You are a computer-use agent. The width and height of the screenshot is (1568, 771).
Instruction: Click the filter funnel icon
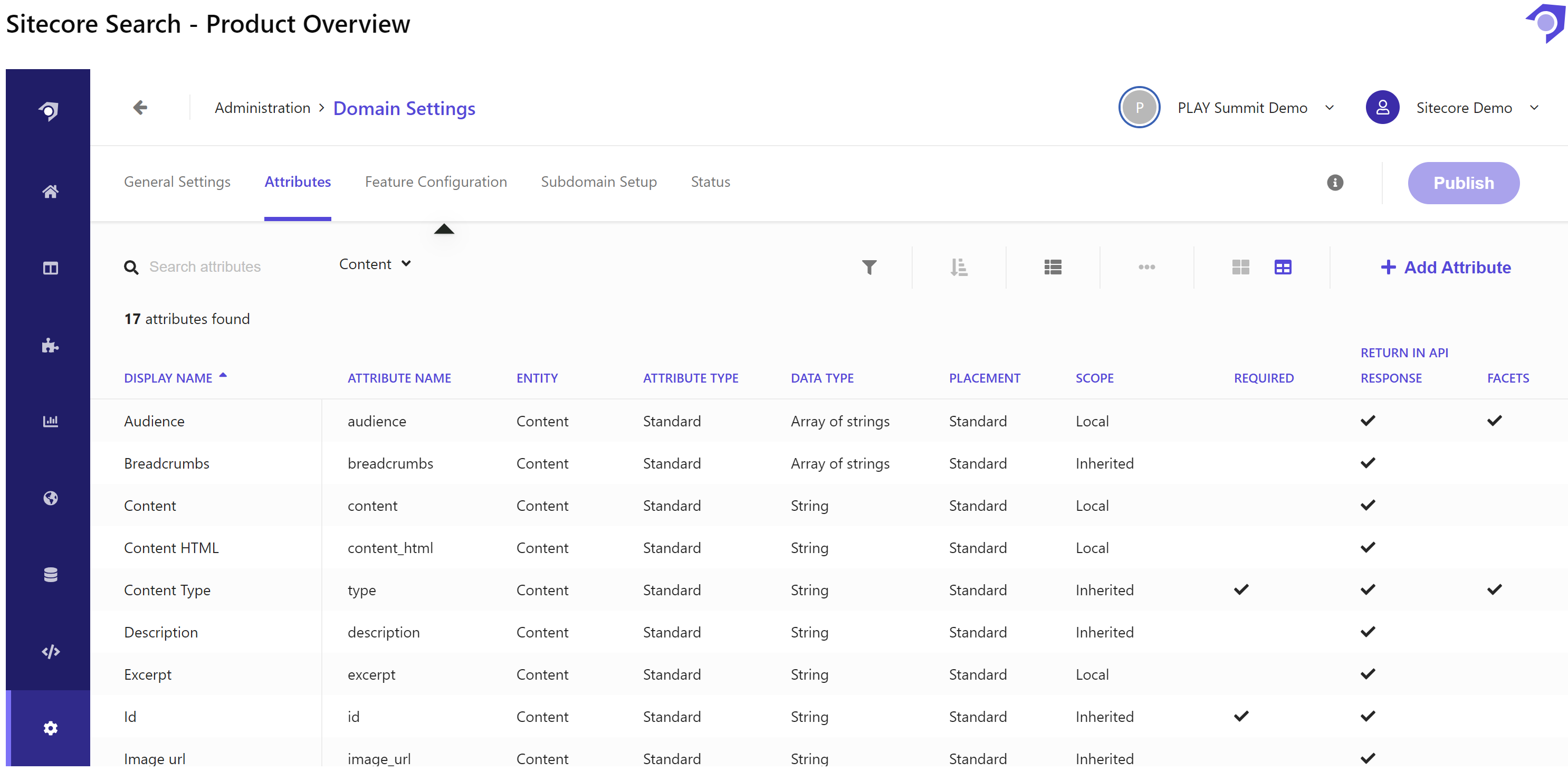coord(868,266)
